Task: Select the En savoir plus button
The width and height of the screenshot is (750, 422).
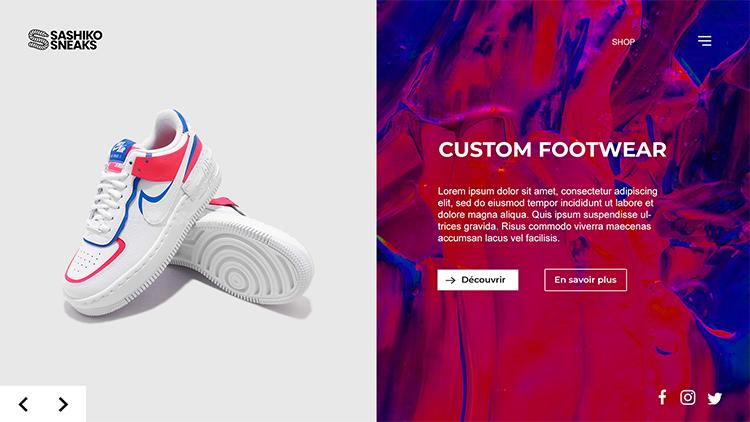Action: (585, 280)
